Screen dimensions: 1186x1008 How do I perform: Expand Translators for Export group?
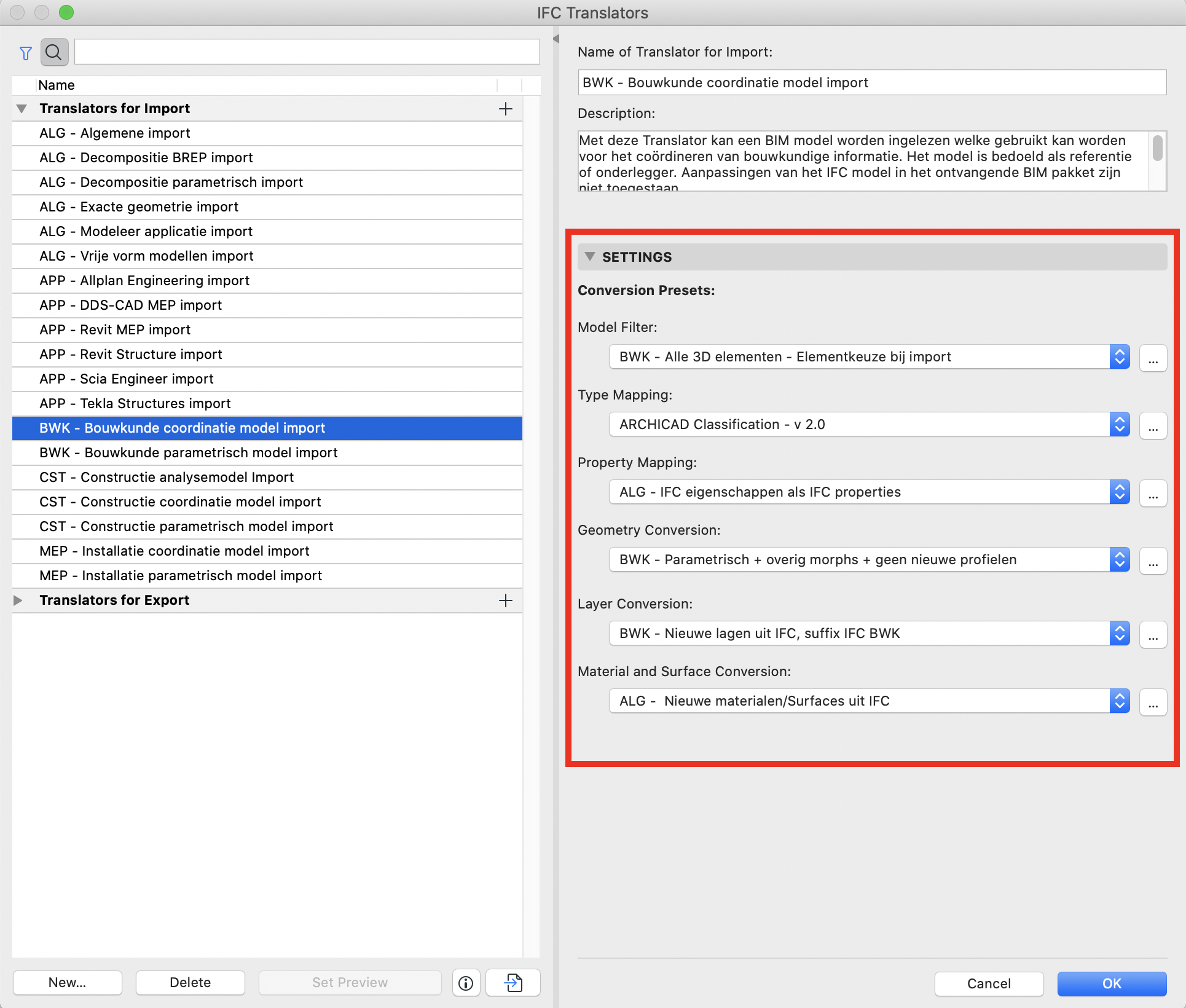(x=18, y=600)
